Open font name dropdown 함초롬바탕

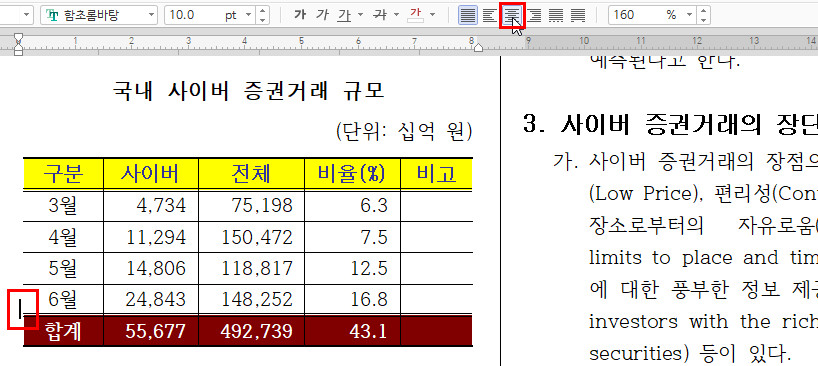click(x=99, y=15)
